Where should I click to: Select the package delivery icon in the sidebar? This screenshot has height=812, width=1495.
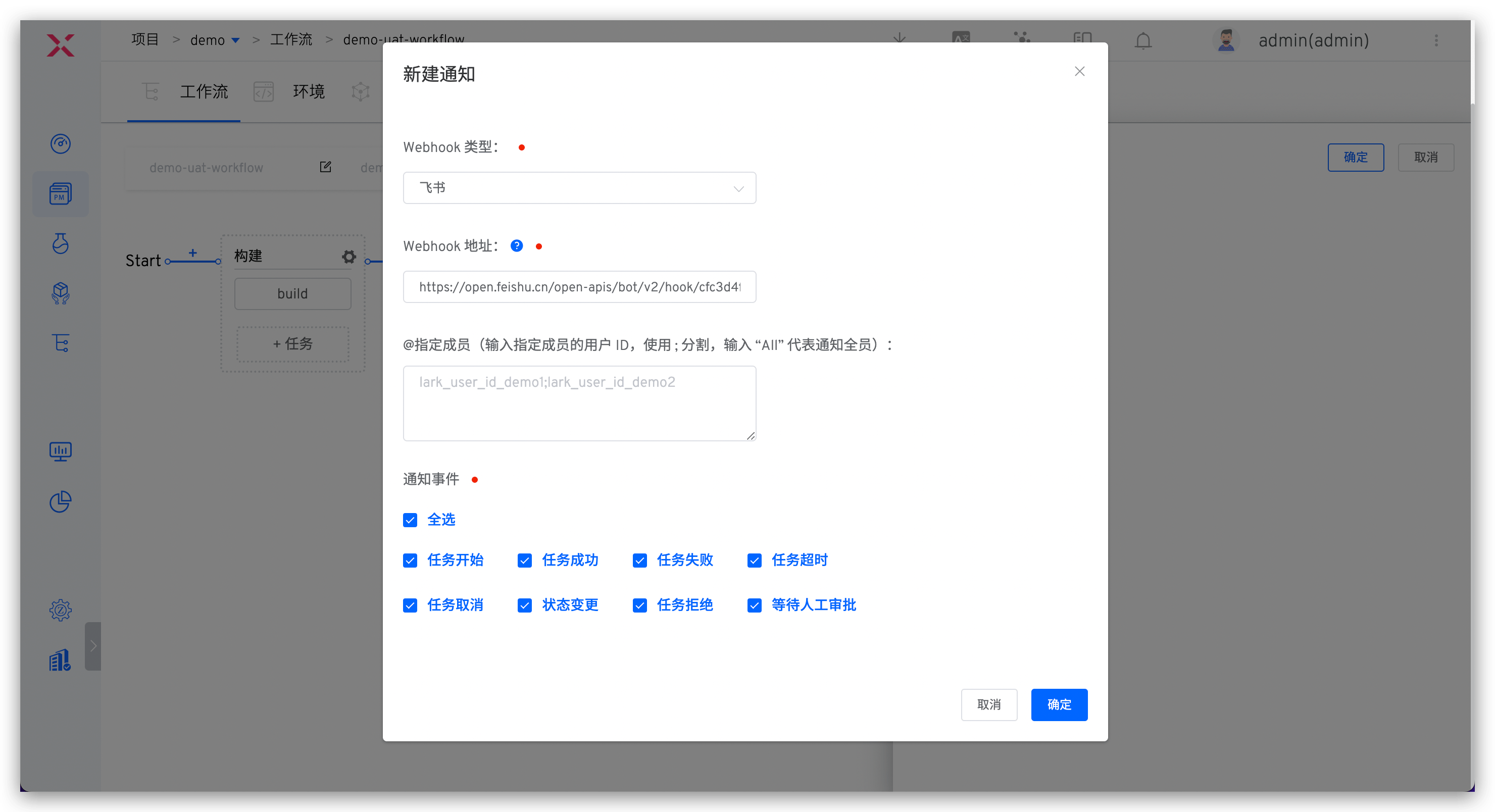click(61, 293)
